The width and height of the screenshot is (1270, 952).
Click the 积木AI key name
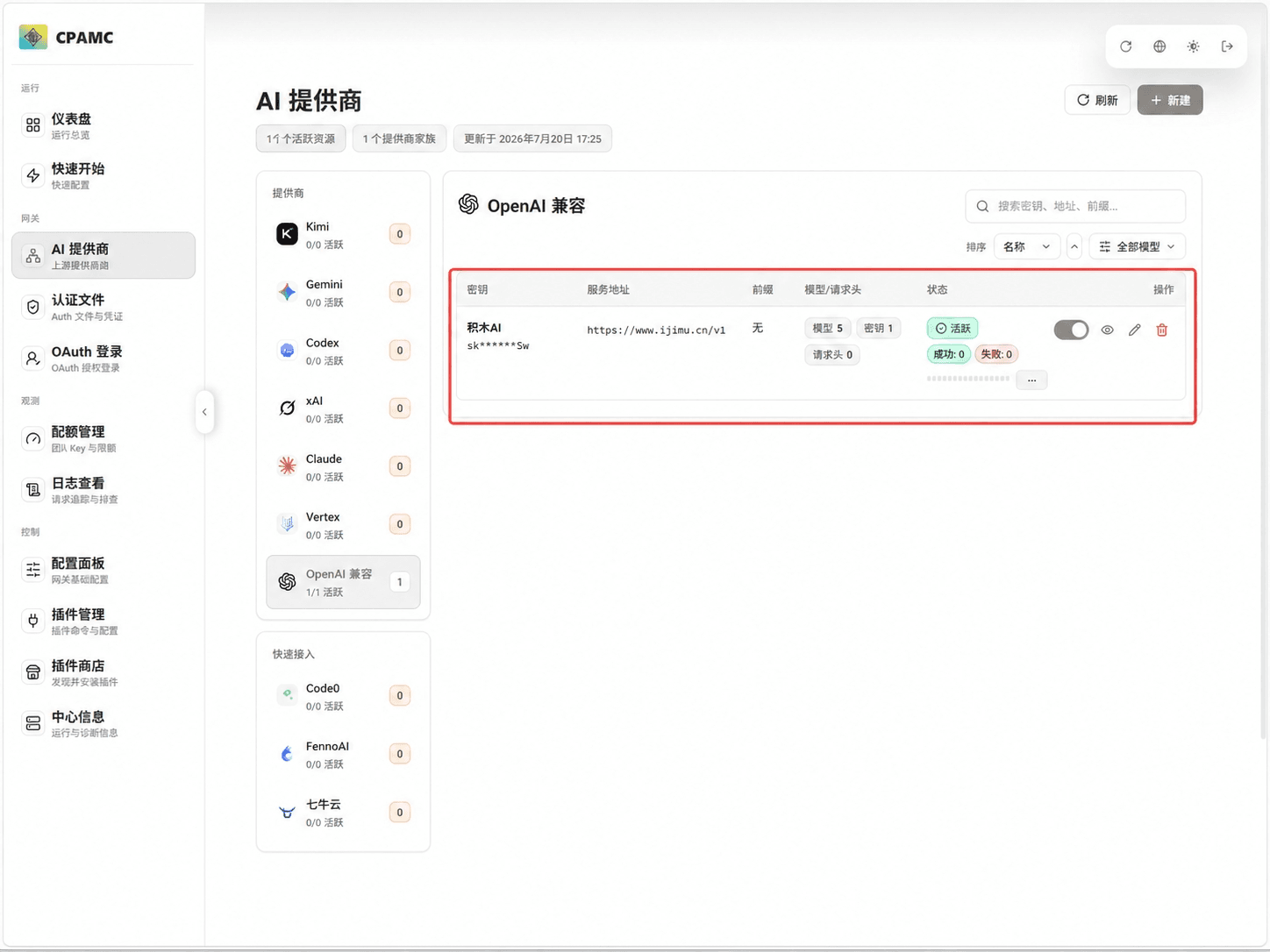[484, 327]
